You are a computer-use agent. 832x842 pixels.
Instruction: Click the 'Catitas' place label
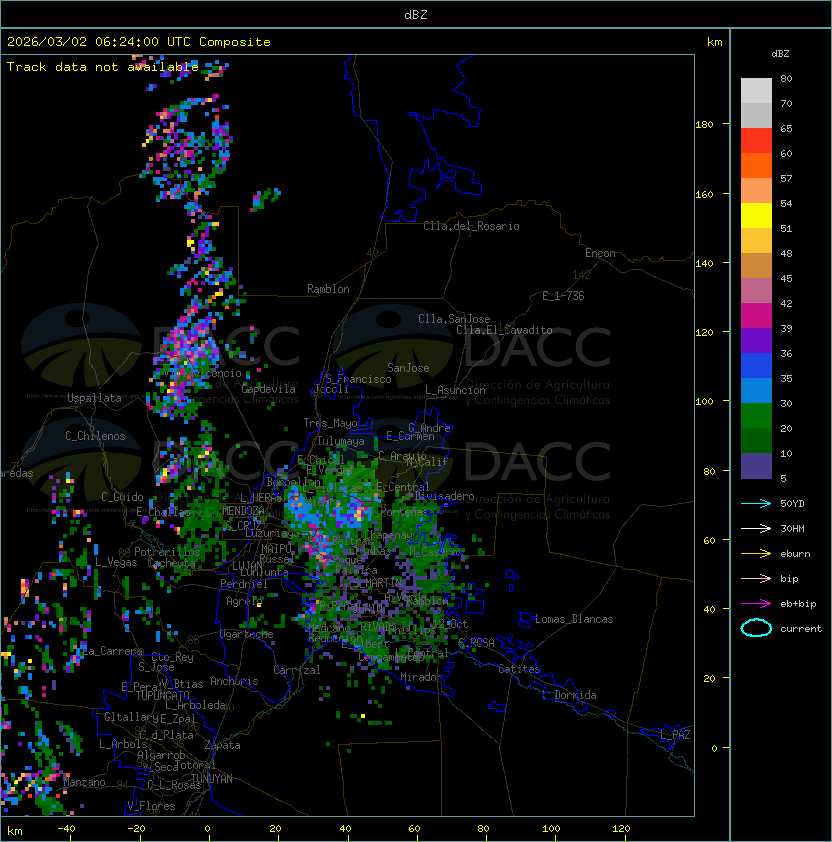coord(519,669)
